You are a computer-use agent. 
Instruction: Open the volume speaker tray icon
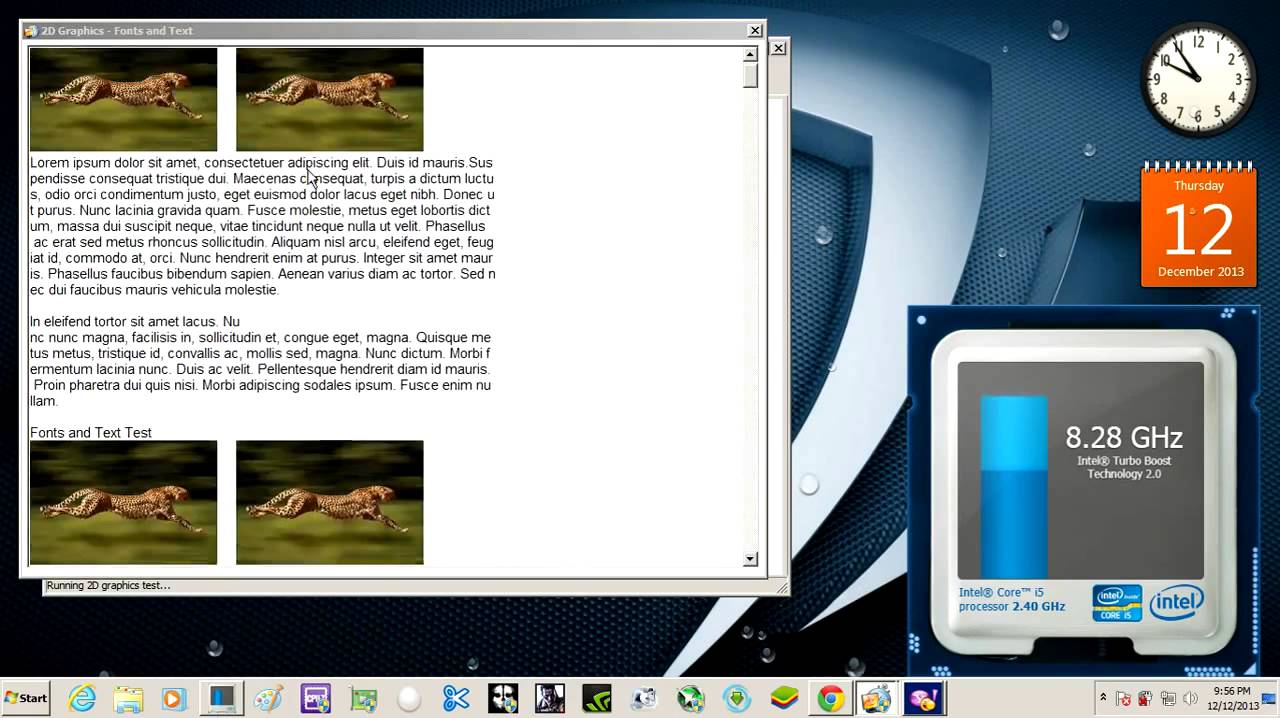pos(1190,698)
